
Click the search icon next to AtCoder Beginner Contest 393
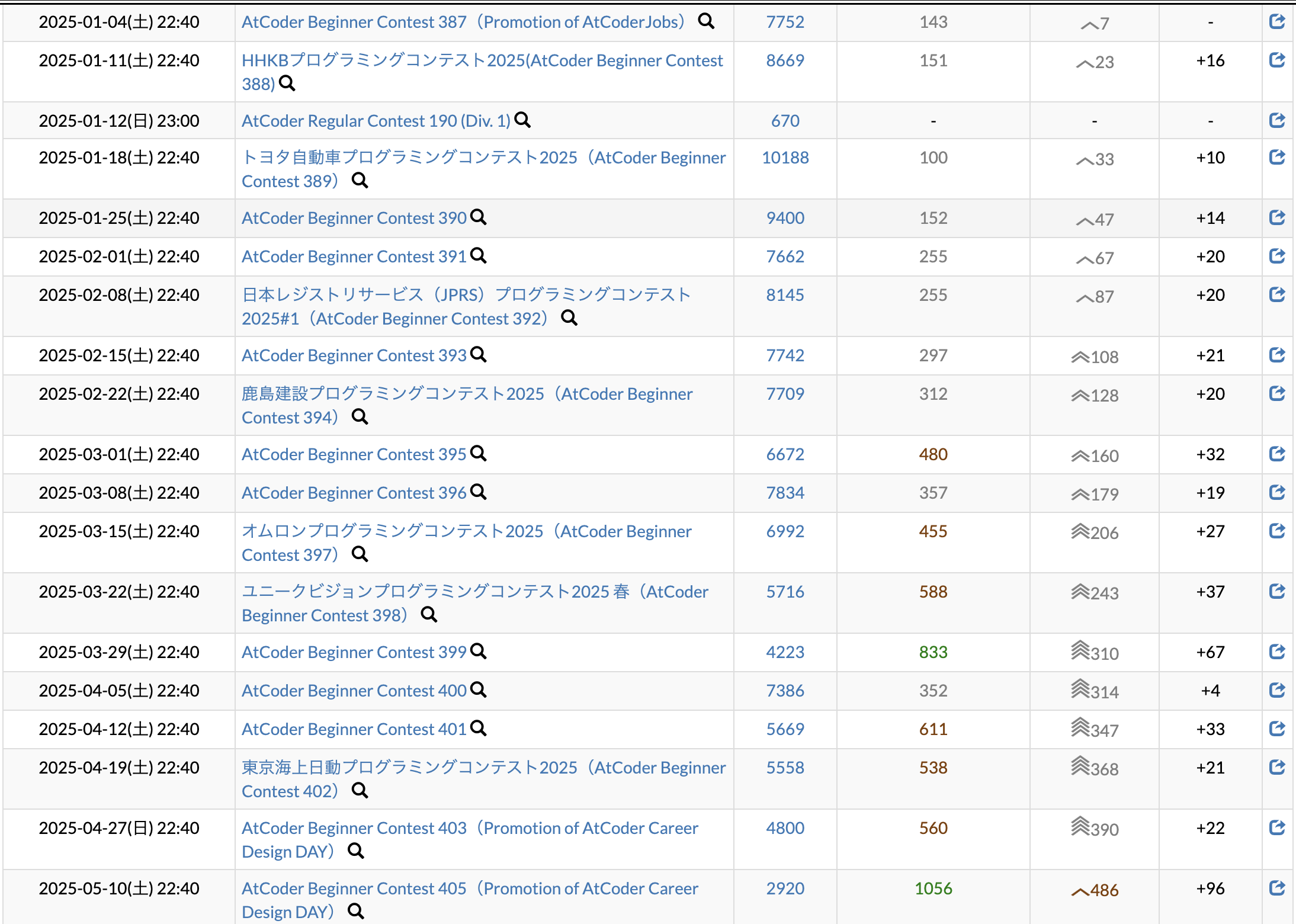(x=479, y=355)
